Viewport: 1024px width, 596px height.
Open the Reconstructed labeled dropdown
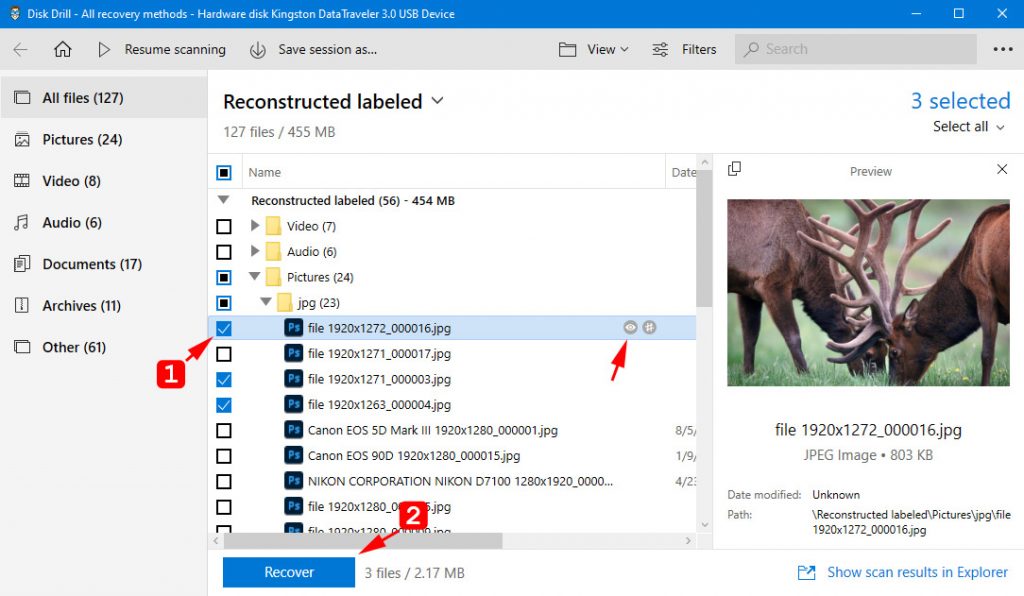(438, 101)
